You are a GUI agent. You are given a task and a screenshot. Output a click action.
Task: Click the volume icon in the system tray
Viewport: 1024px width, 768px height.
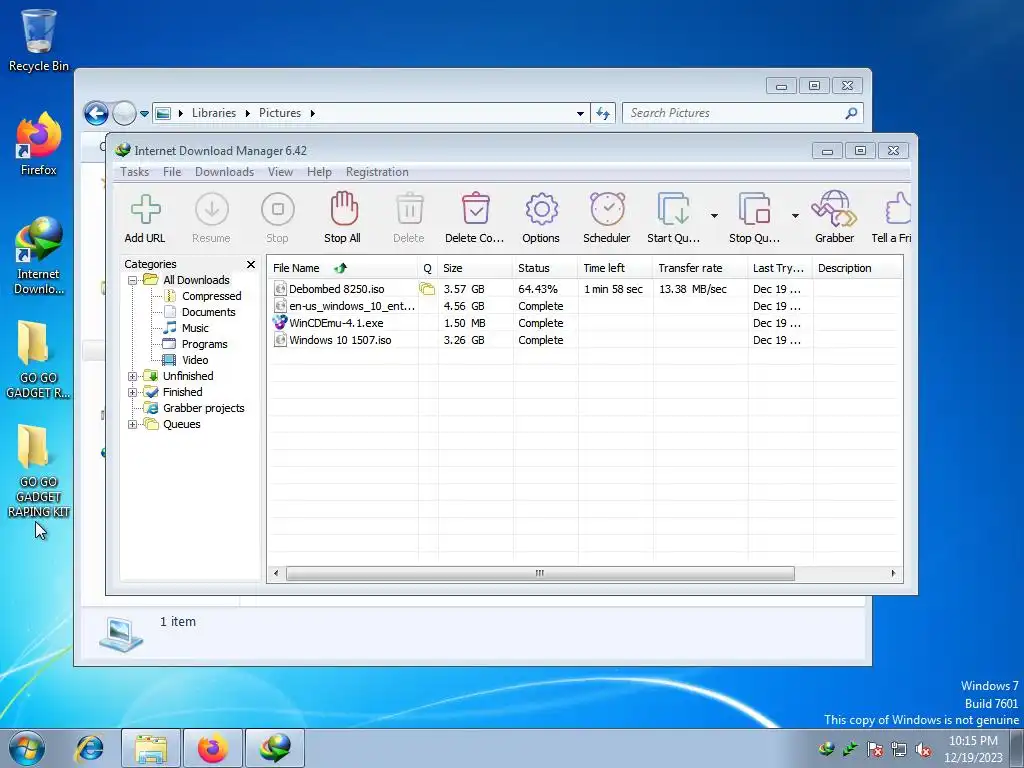pos(923,750)
